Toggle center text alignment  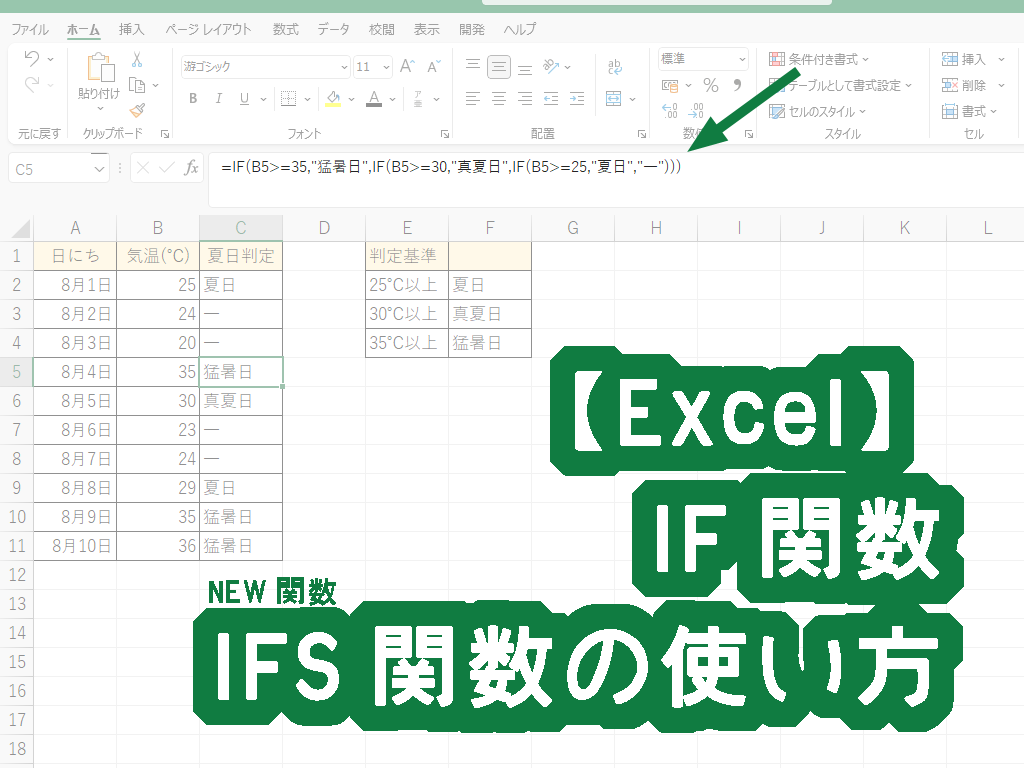pyautogui.click(x=499, y=99)
